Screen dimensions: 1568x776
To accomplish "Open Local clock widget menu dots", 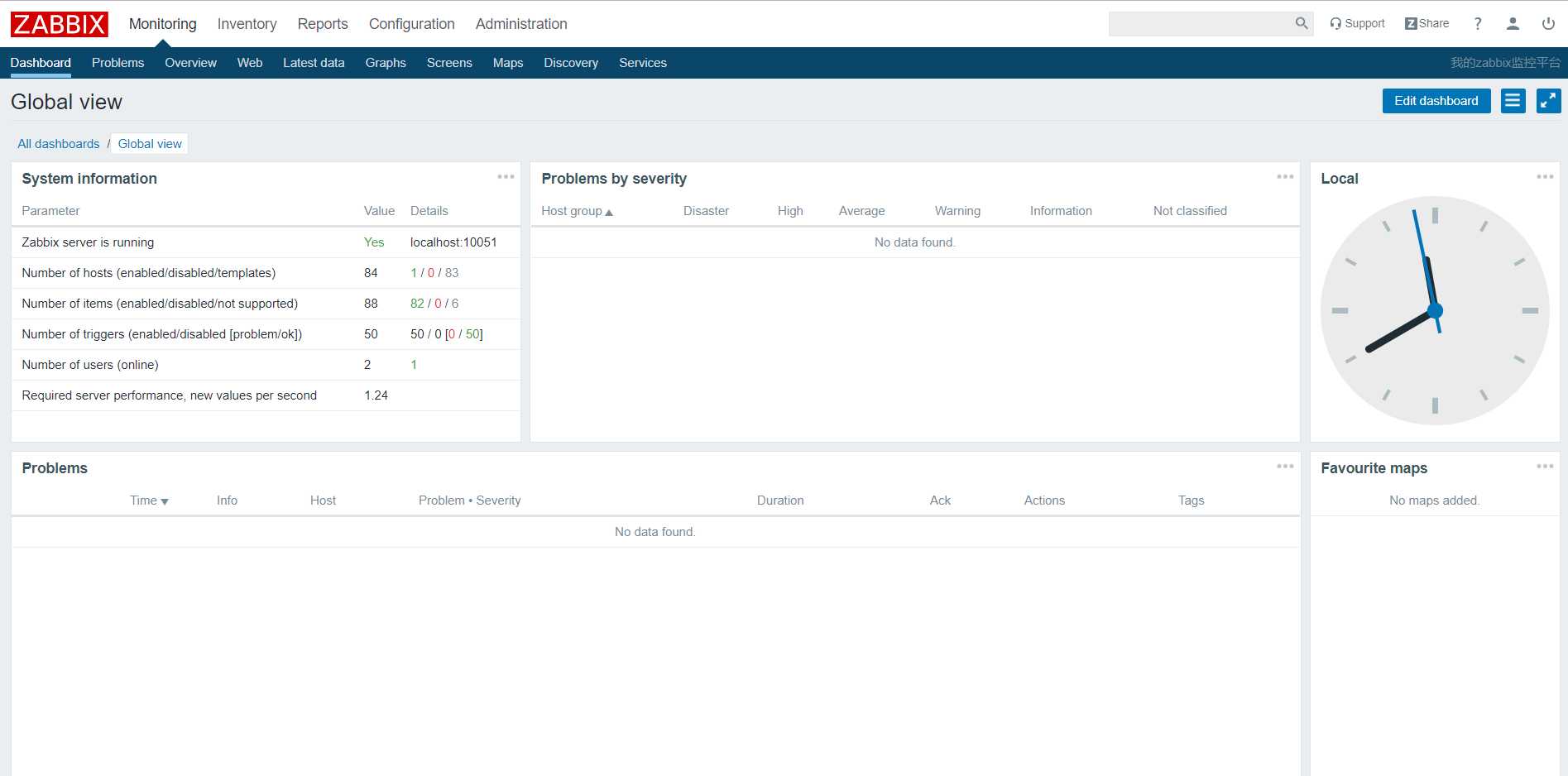I will pyautogui.click(x=1545, y=177).
